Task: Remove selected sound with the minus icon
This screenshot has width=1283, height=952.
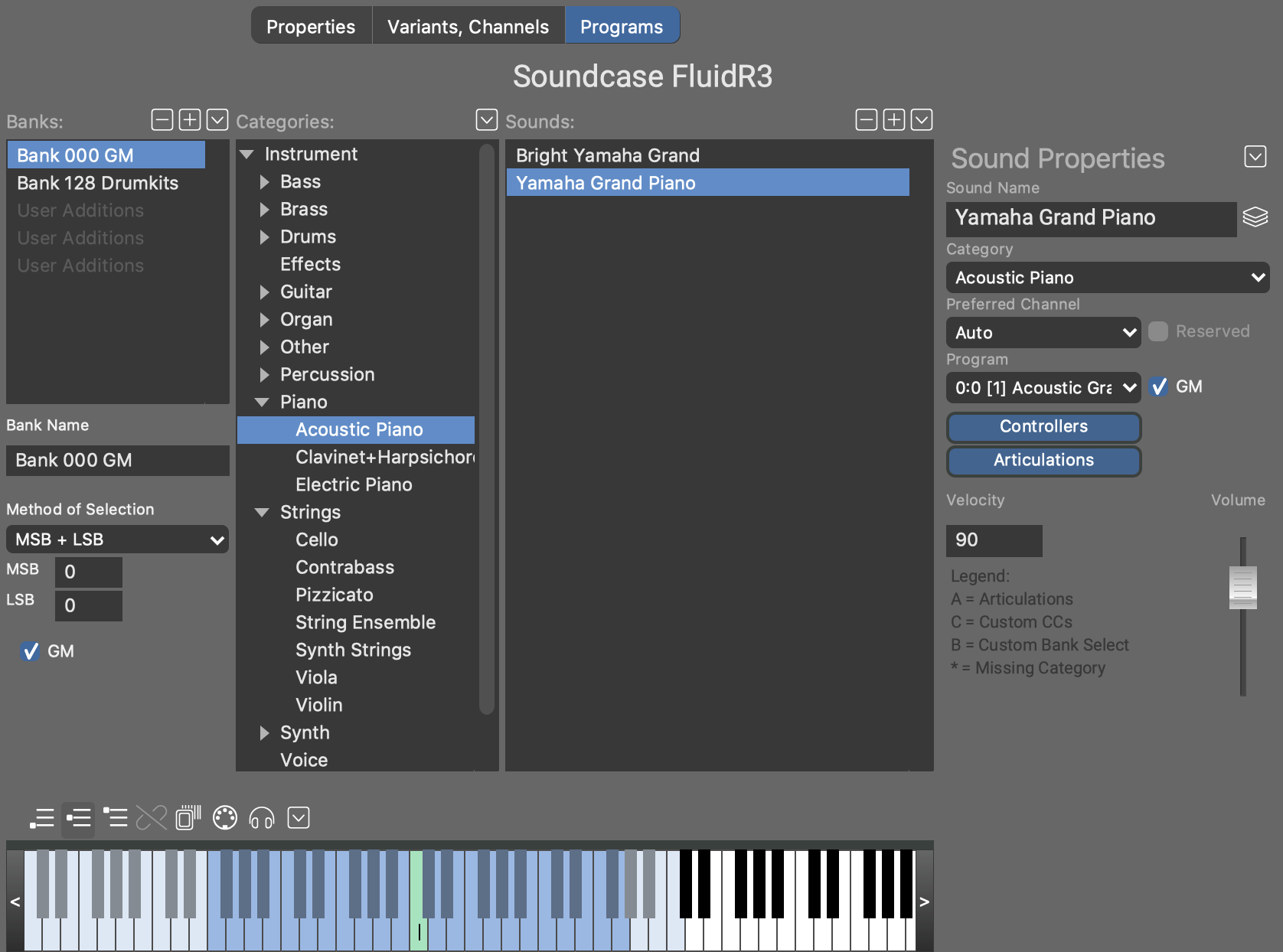Action: tap(867, 120)
